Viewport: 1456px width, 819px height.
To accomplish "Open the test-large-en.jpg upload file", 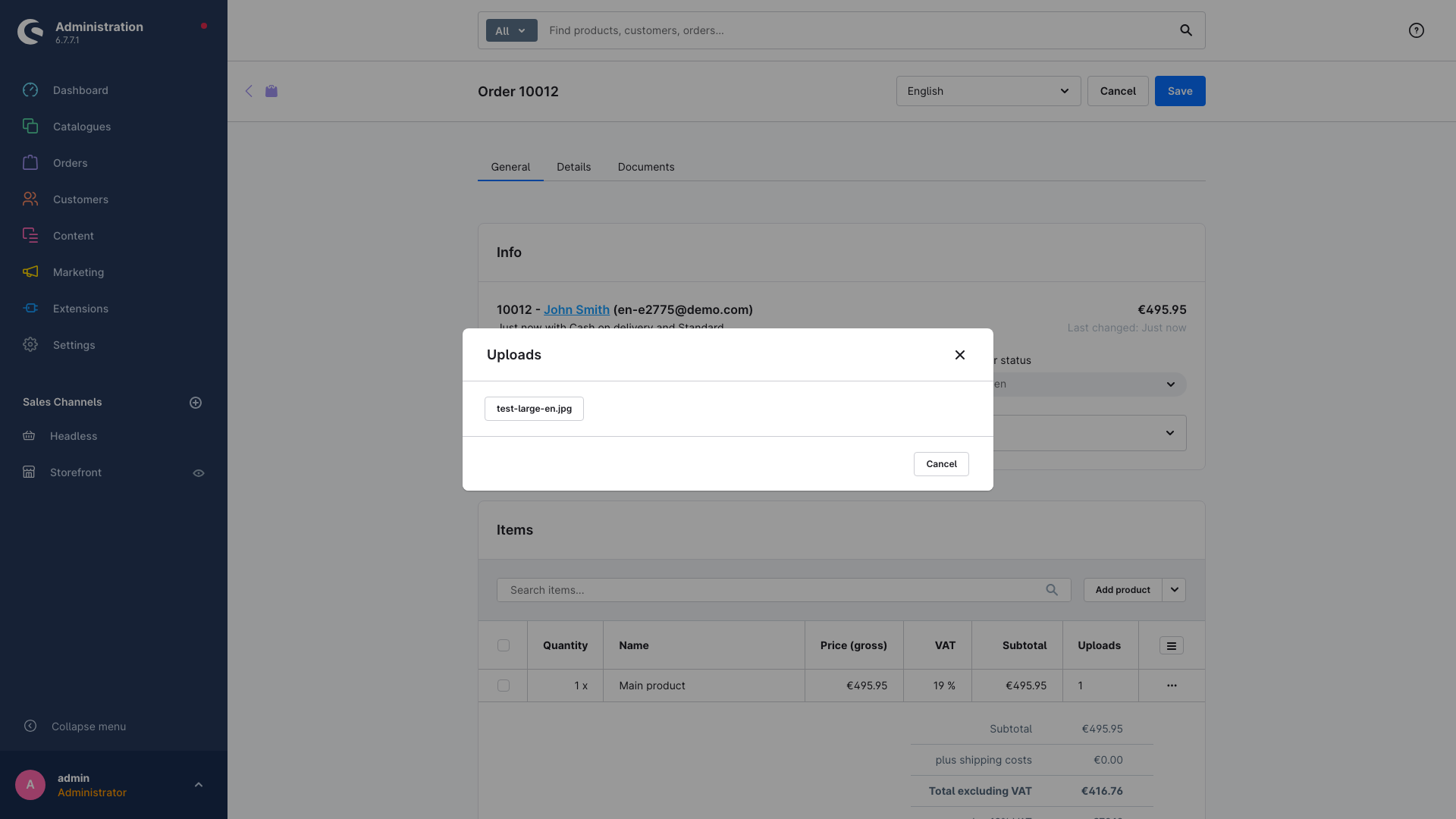I will coord(534,409).
